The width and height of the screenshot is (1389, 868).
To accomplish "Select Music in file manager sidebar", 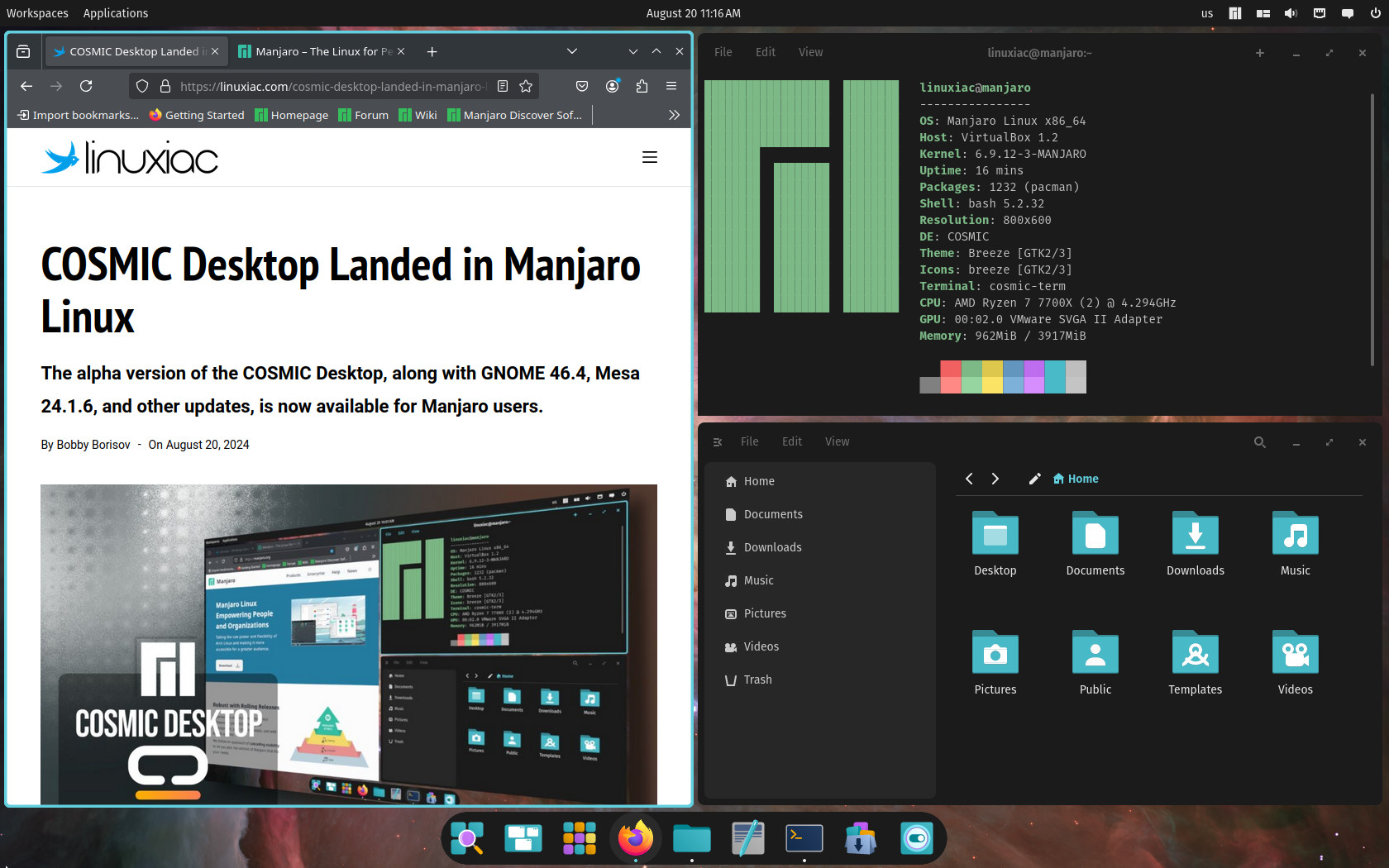I will click(x=820, y=580).
